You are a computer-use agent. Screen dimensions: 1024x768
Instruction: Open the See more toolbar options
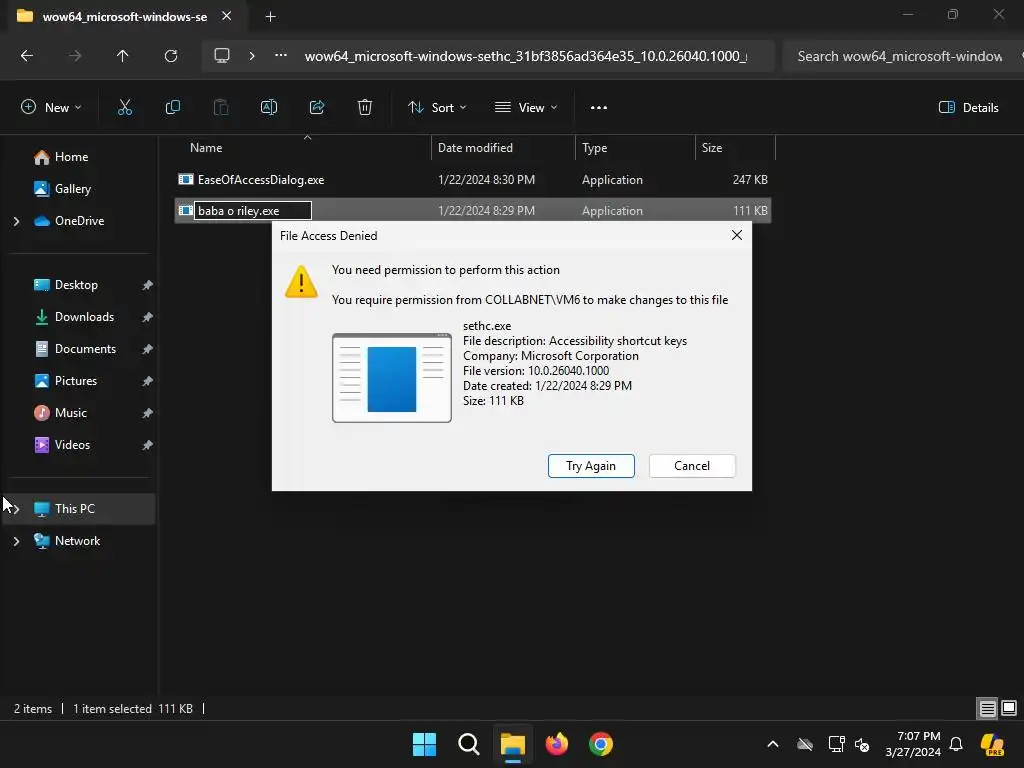click(x=599, y=108)
